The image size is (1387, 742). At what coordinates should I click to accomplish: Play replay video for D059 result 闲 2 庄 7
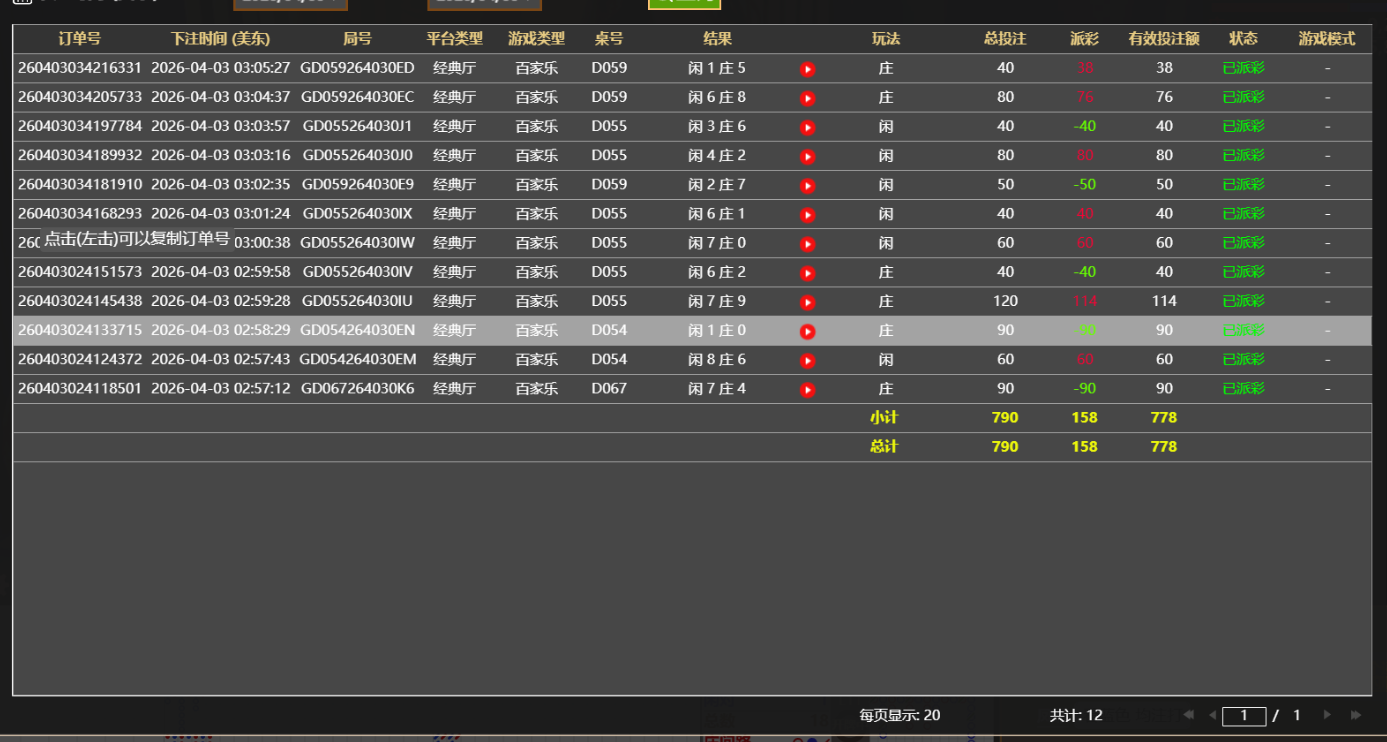point(807,185)
